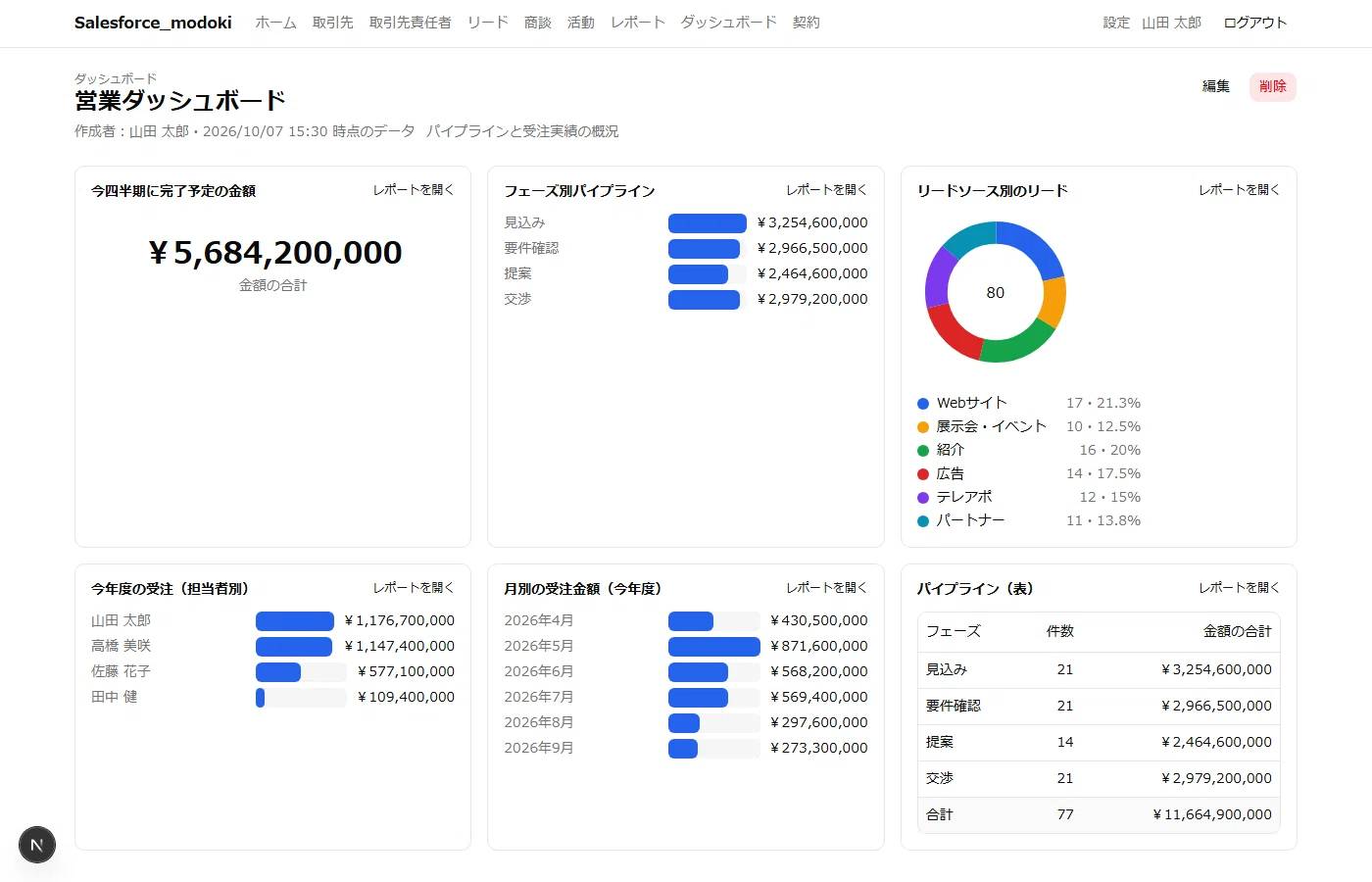Viewport: 1372px width, 882px height.
Task: Select the red 広告 legend dot
Action: [x=923, y=474]
